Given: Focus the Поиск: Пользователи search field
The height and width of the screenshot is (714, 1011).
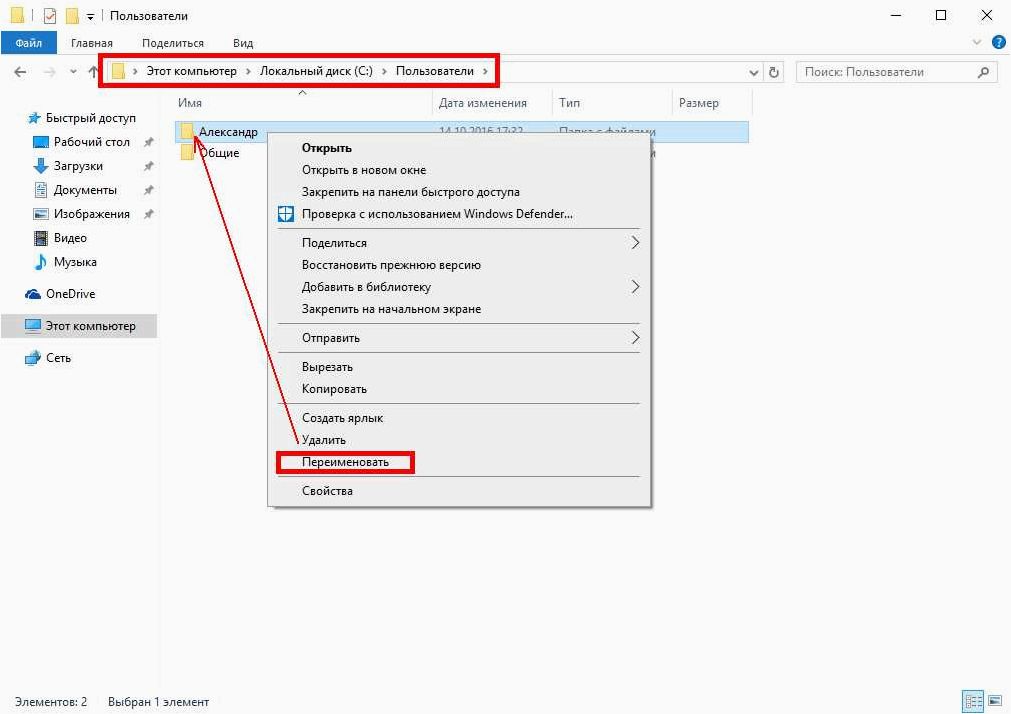Looking at the screenshot, I should click(896, 72).
